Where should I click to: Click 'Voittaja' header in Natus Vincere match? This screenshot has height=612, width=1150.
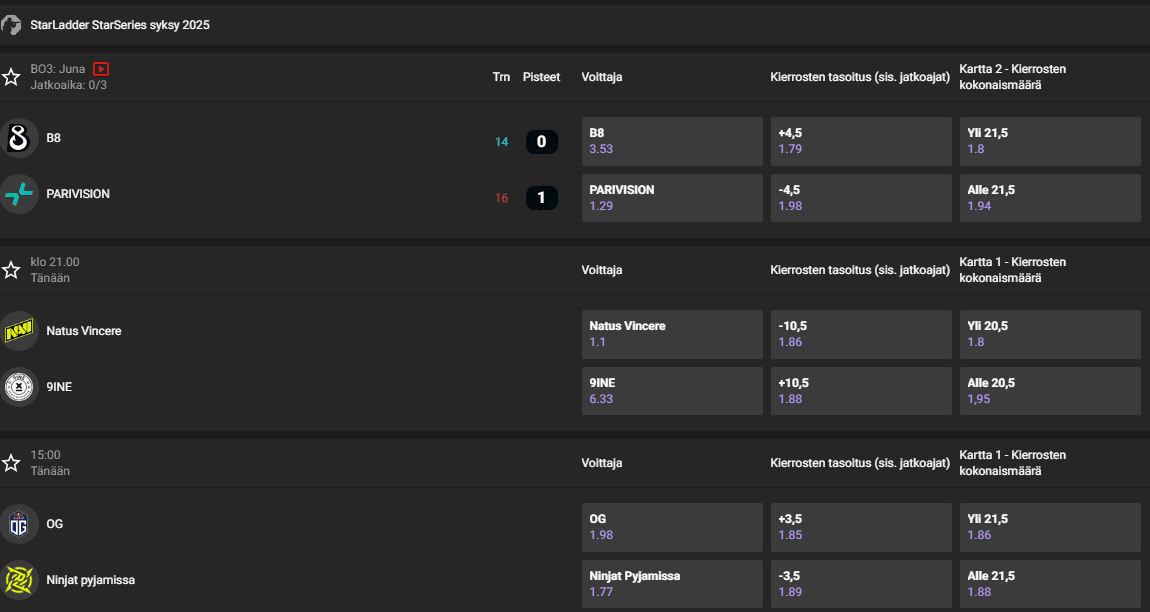pyautogui.click(x=601, y=270)
